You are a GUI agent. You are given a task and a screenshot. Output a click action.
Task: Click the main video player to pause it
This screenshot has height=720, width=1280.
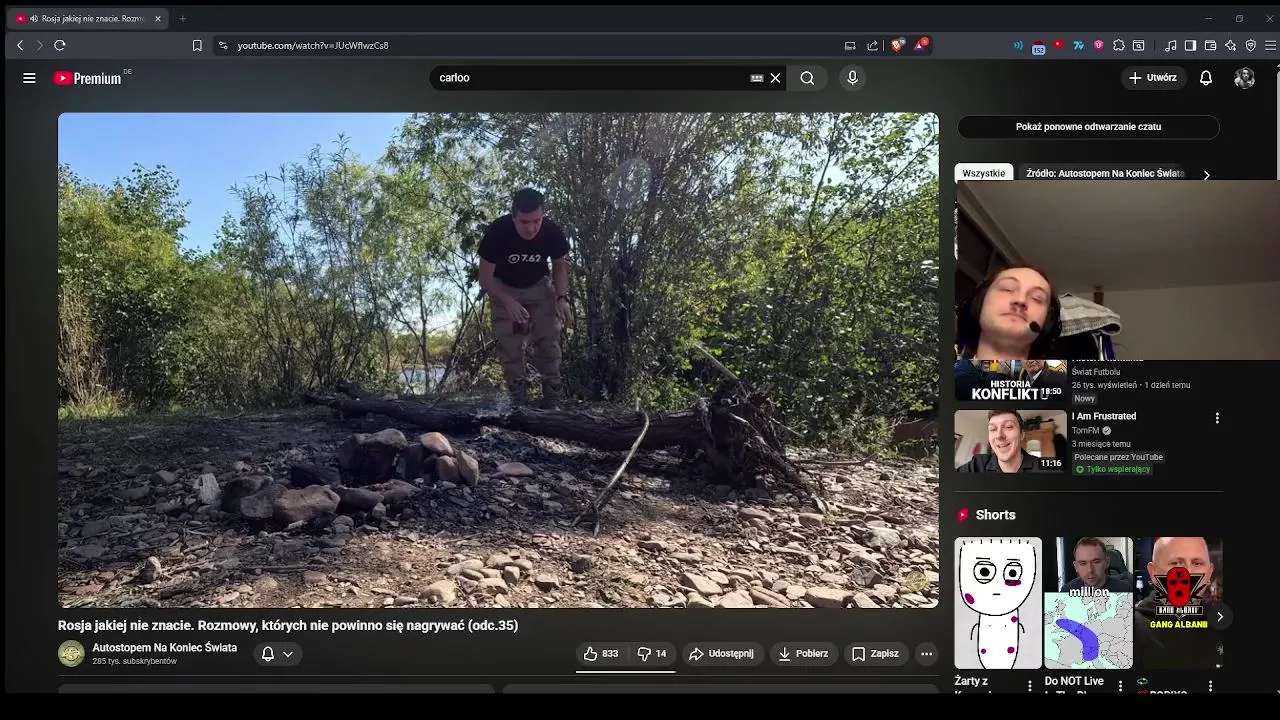tap(498, 360)
